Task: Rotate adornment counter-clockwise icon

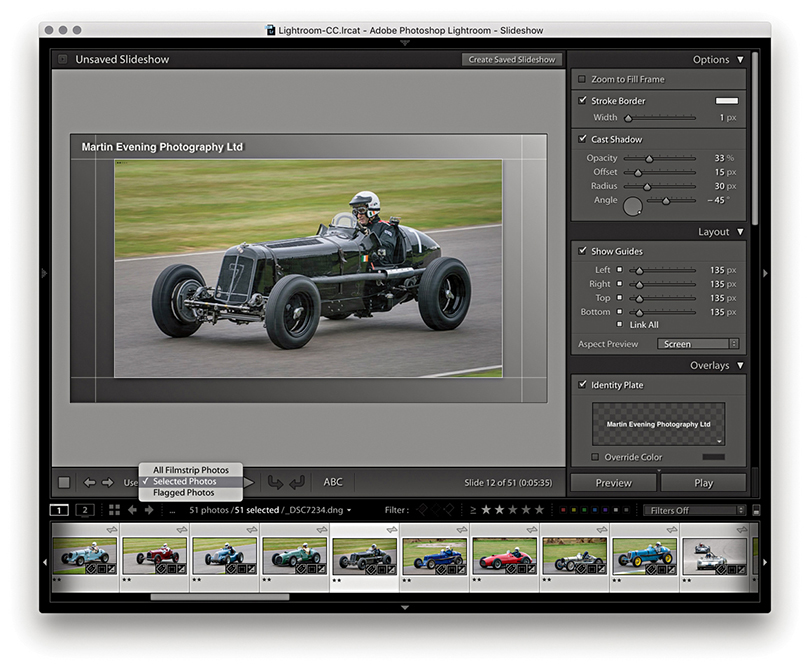Action: 275,482
